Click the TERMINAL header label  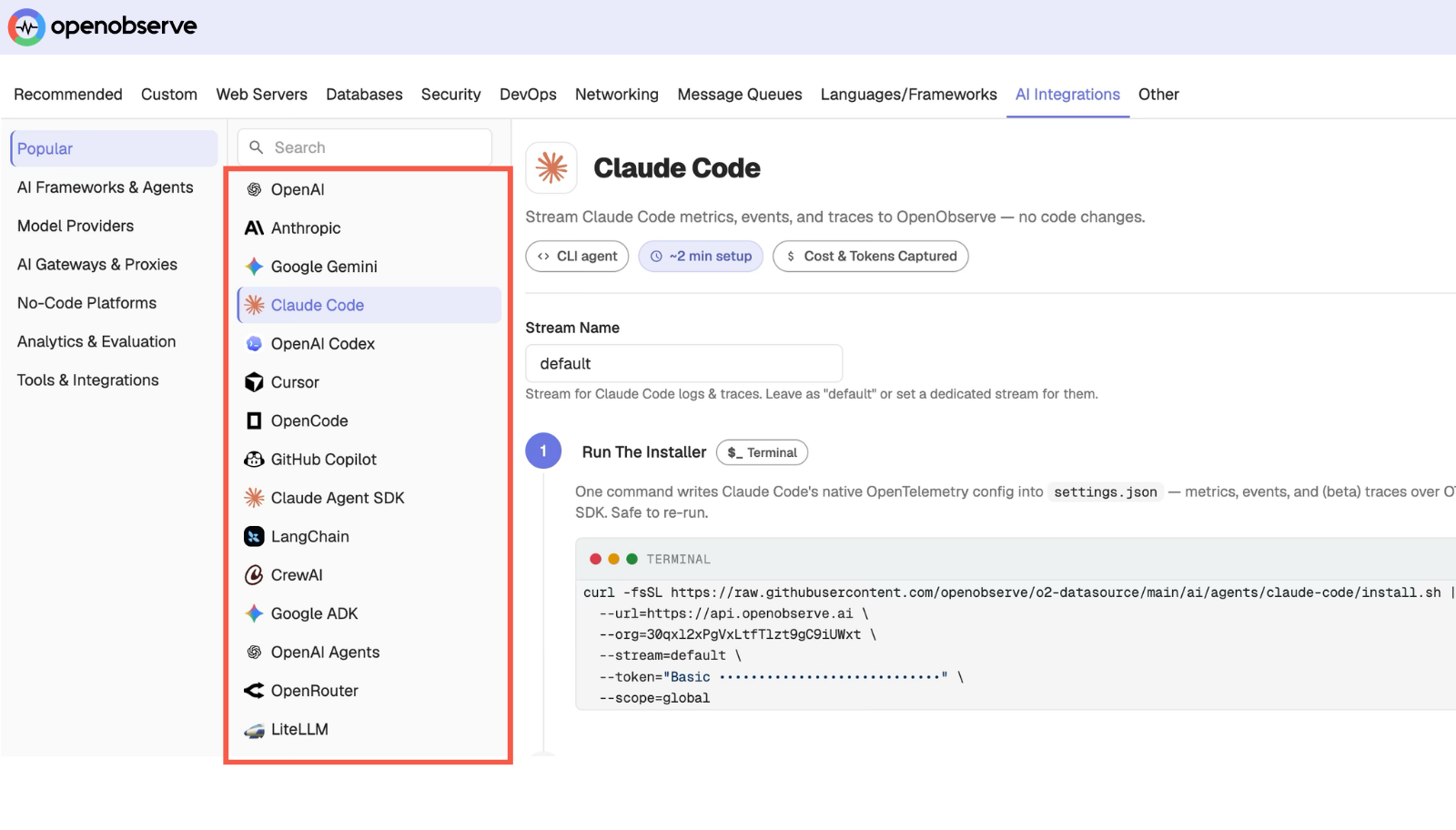679,560
